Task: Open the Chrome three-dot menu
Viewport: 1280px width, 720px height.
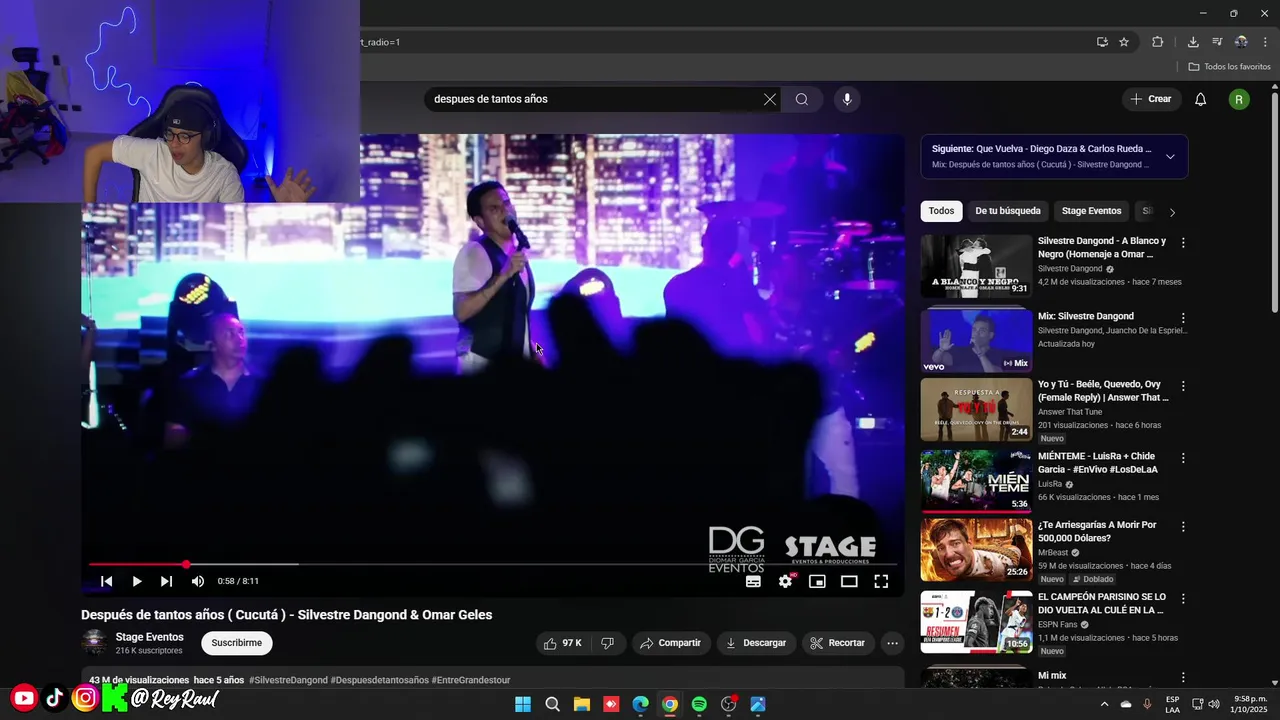Action: coord(1265,42)
